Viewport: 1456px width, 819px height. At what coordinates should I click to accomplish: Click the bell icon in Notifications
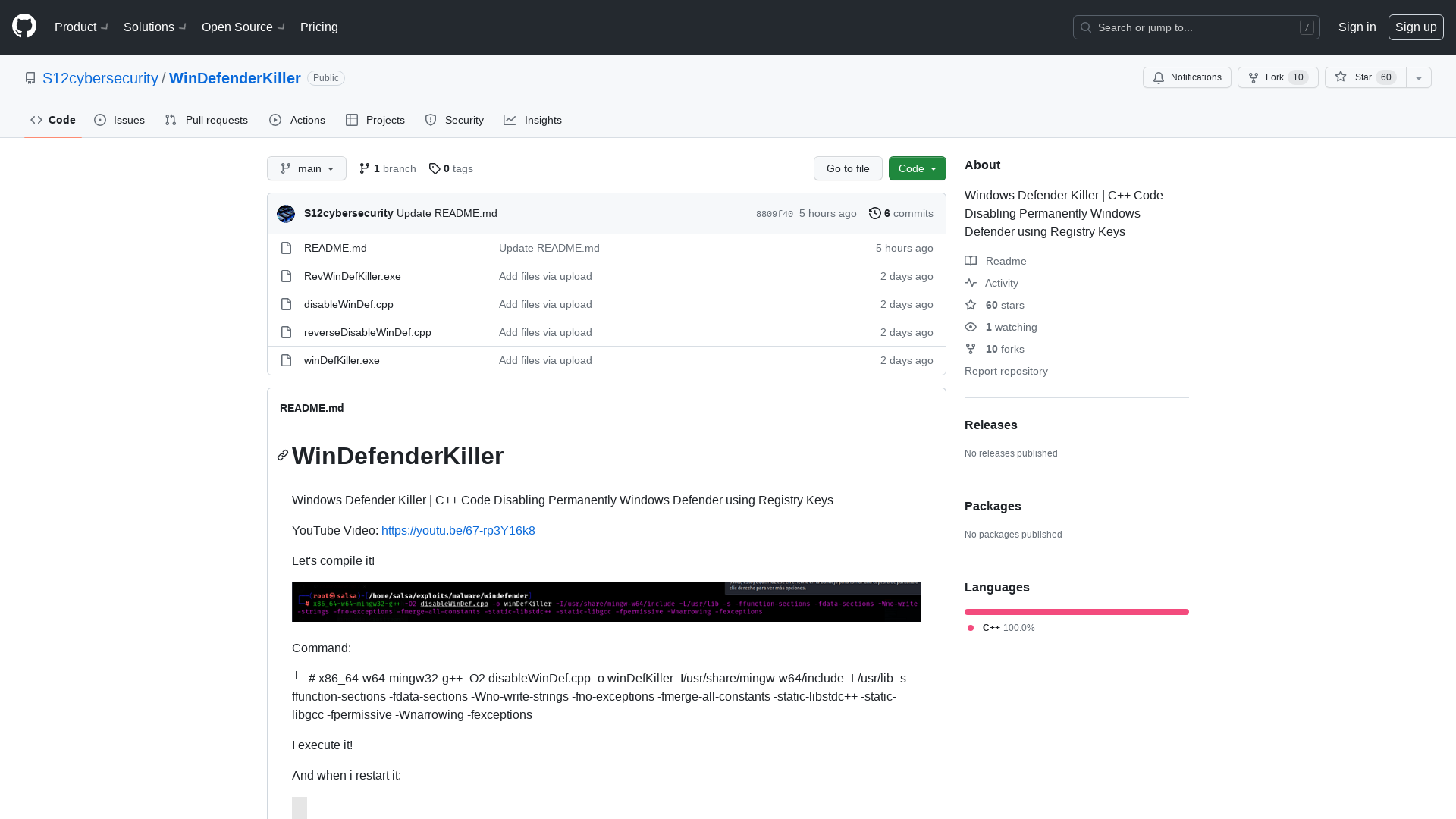point(1159,77)
